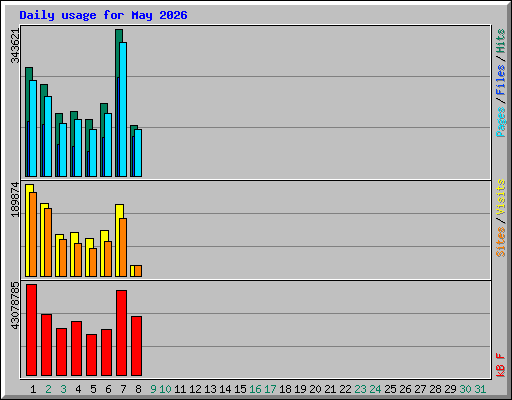Click the red KB bar for day 8

point(137,346)
